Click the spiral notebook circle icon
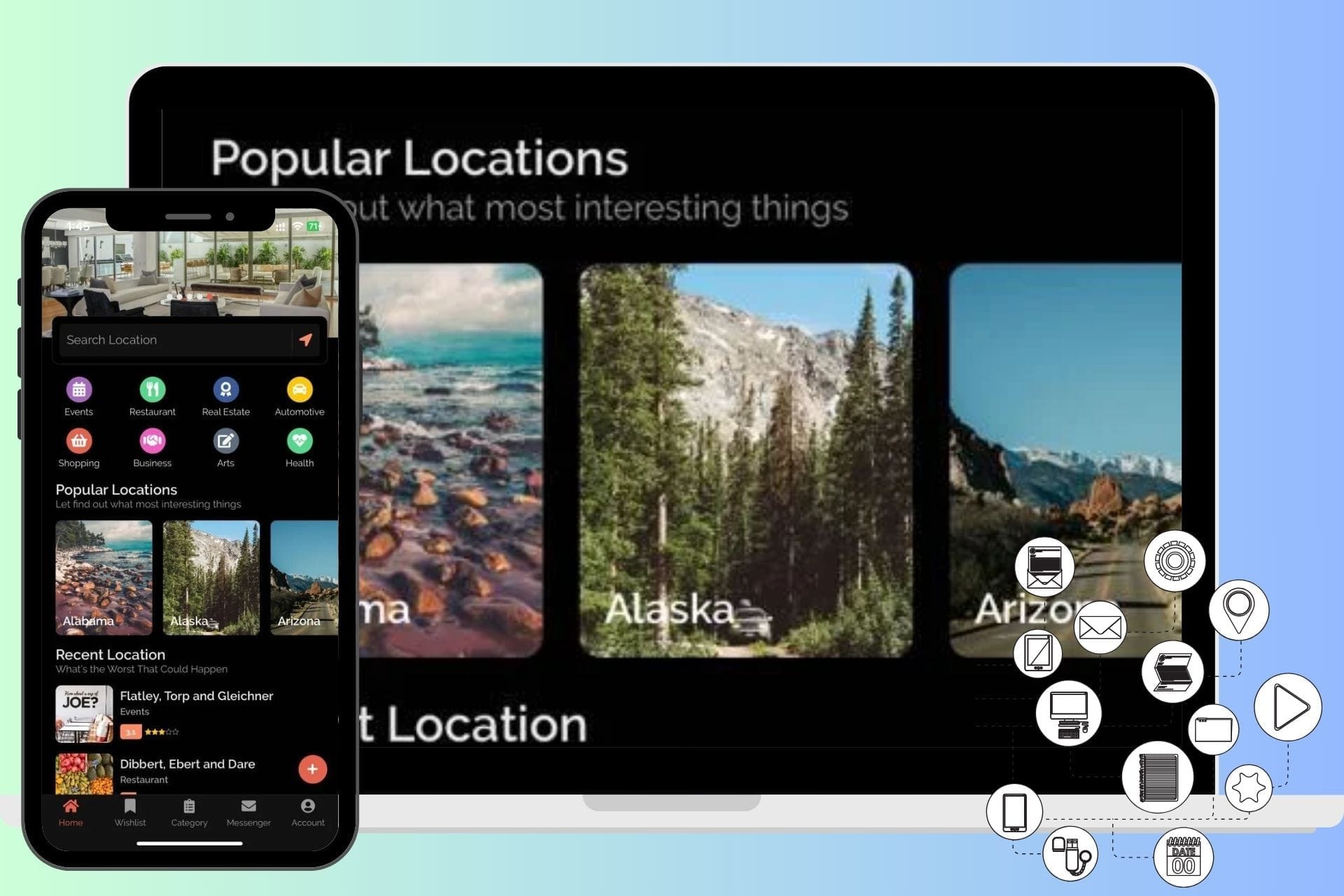This screenshot has height=896, width=1344. point(1158,777)
